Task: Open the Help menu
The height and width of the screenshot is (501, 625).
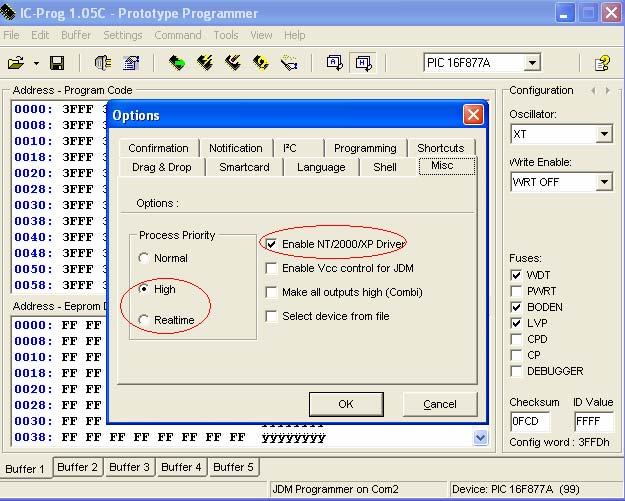Action: coord(295,35)
